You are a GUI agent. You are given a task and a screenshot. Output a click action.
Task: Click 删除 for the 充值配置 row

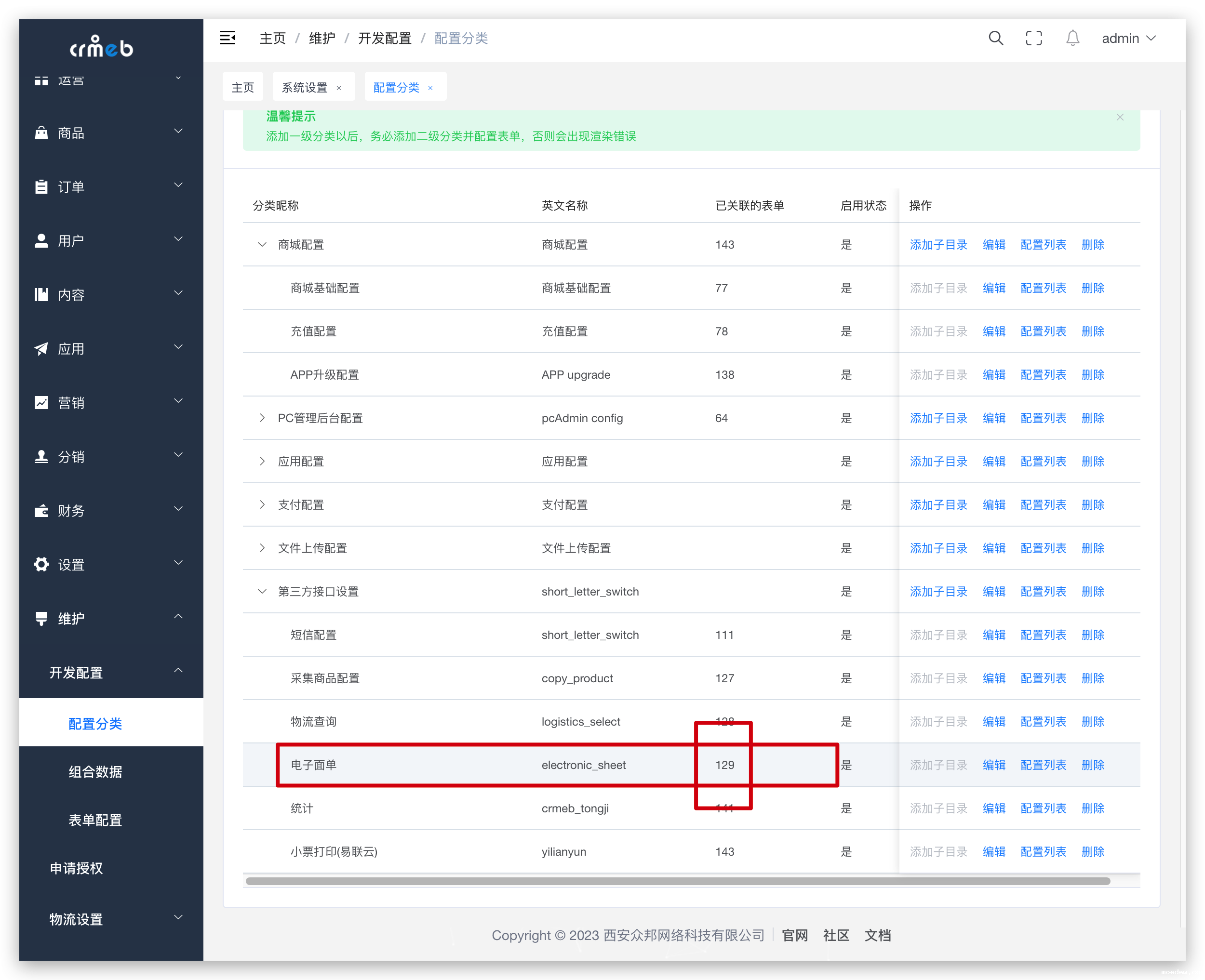pyautogui.click(x=1093, y=331)
